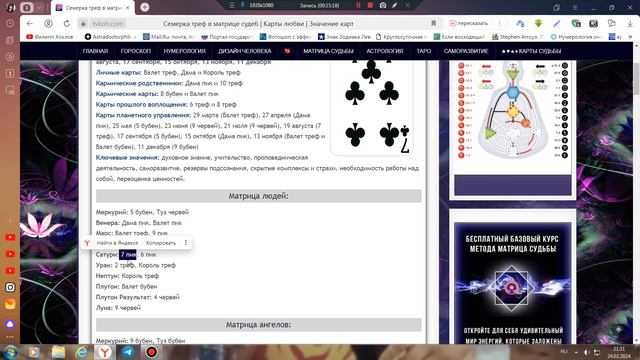Open the Windows Start menu
The height and width of the screenshot is (360, 640).
coord(11,352)
